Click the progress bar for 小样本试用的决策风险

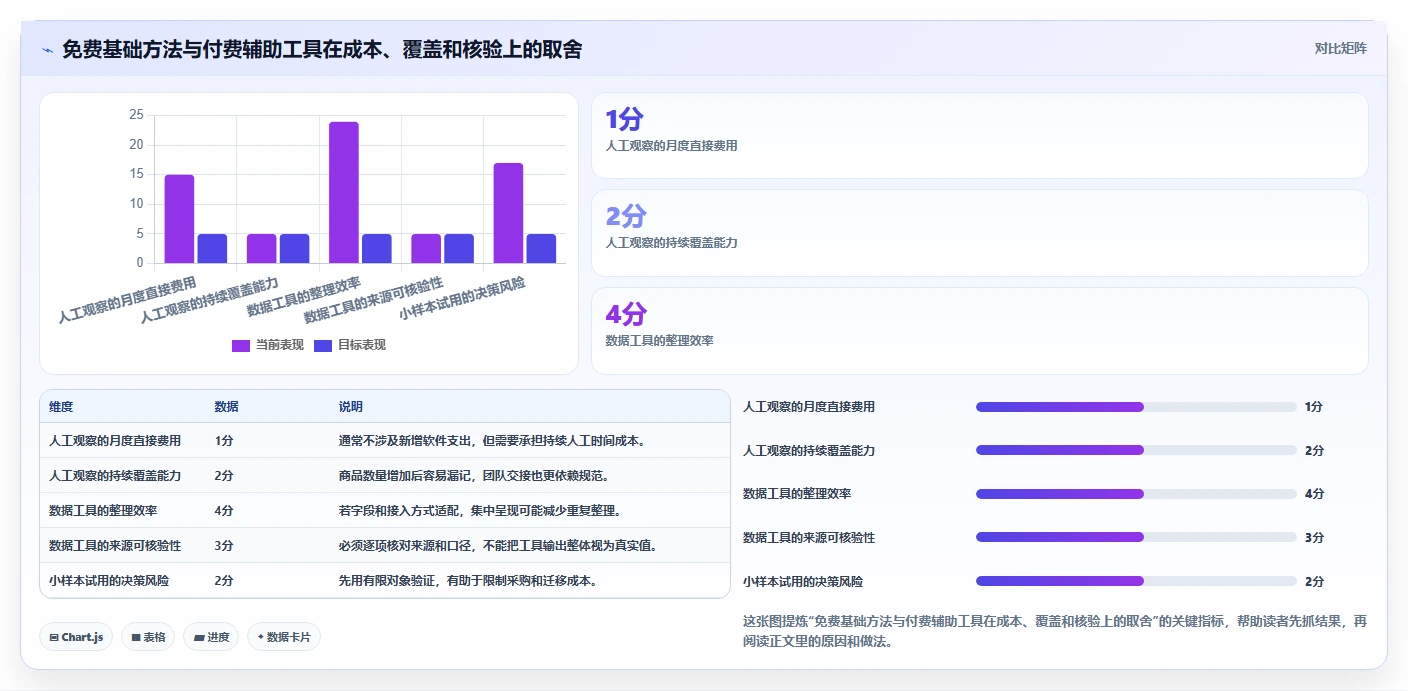1136,581
